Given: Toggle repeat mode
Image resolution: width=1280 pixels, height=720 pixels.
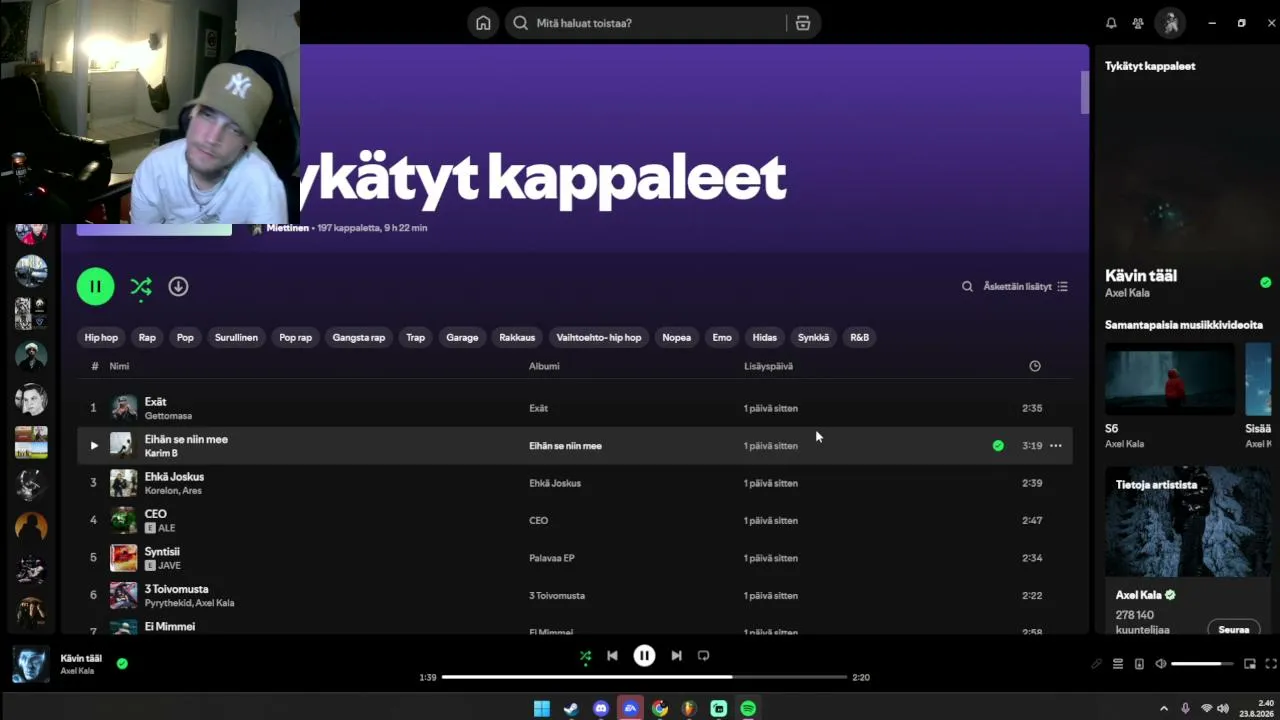Looking at the screenshot, I should [x=703, y=656].
